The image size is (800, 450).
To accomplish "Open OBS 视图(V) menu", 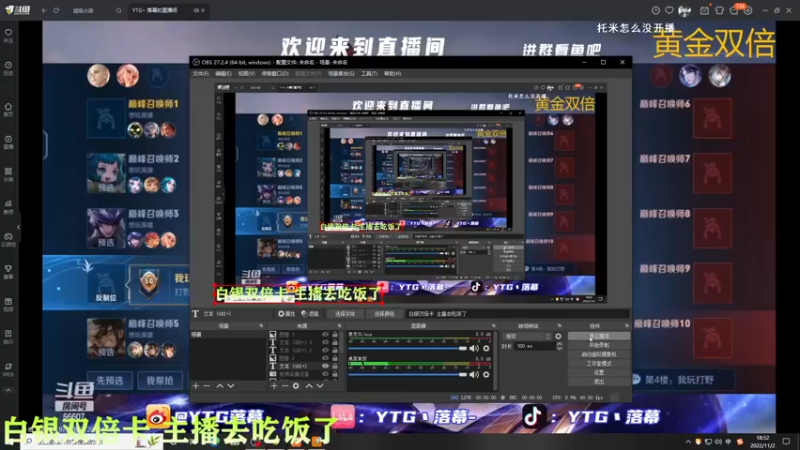I will point(246,73).
